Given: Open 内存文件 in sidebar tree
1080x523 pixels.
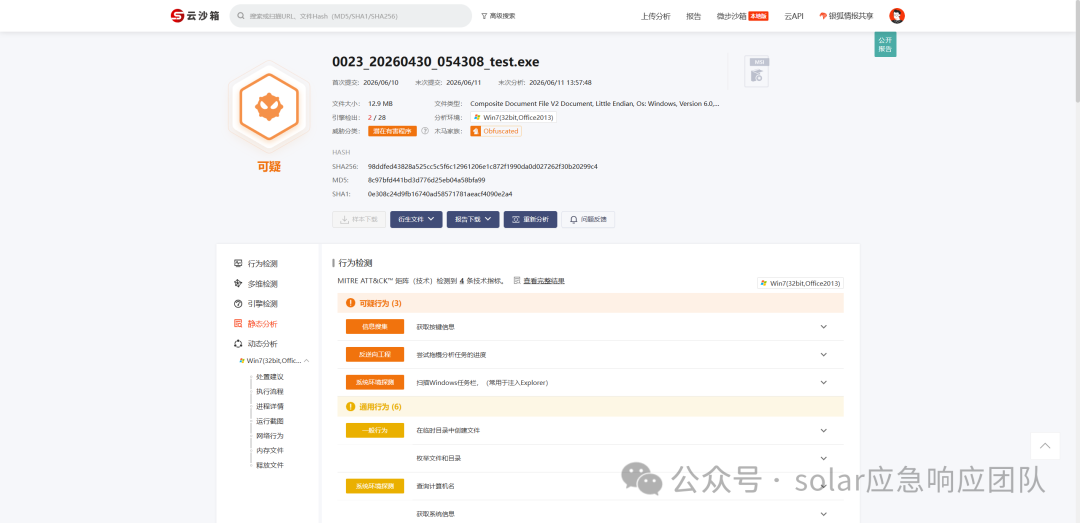Looking at the screenshot, I should tap(270, 450).
